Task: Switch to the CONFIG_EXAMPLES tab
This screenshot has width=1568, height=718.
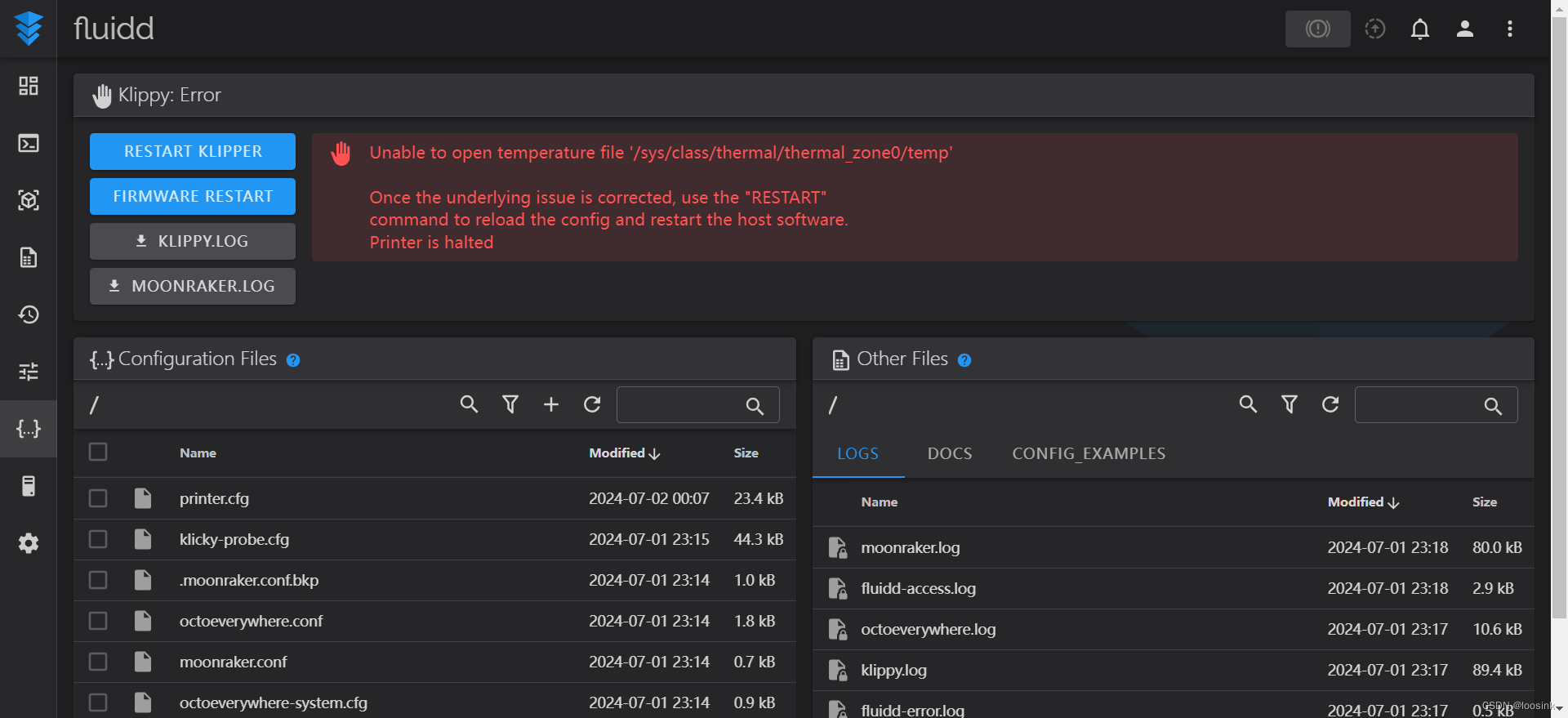Action: tap(1089, 453)
